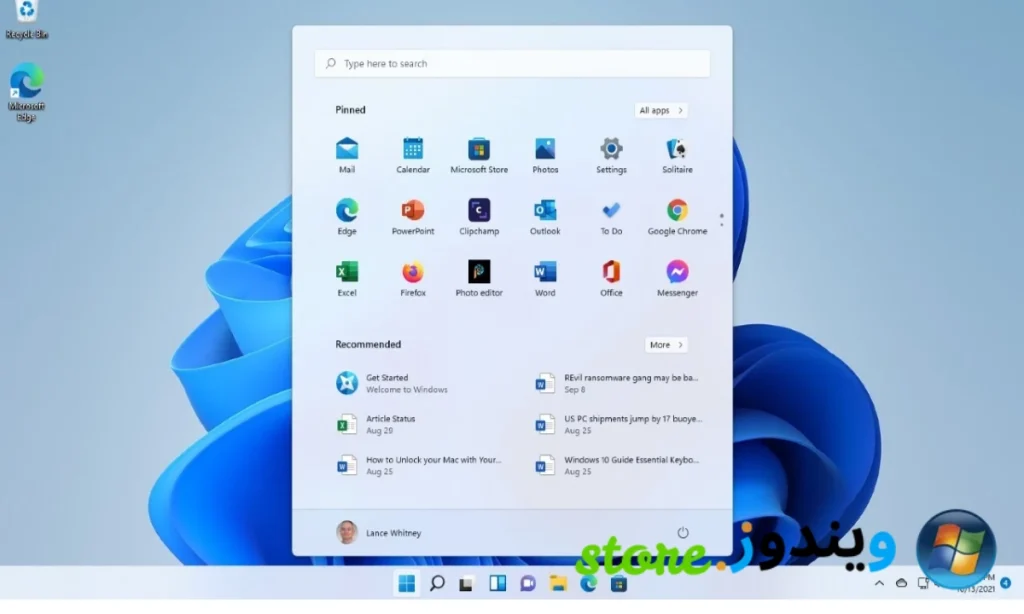Open Google Chrome from the Start menu
1024x614 pixels.
tap(677, 211)
